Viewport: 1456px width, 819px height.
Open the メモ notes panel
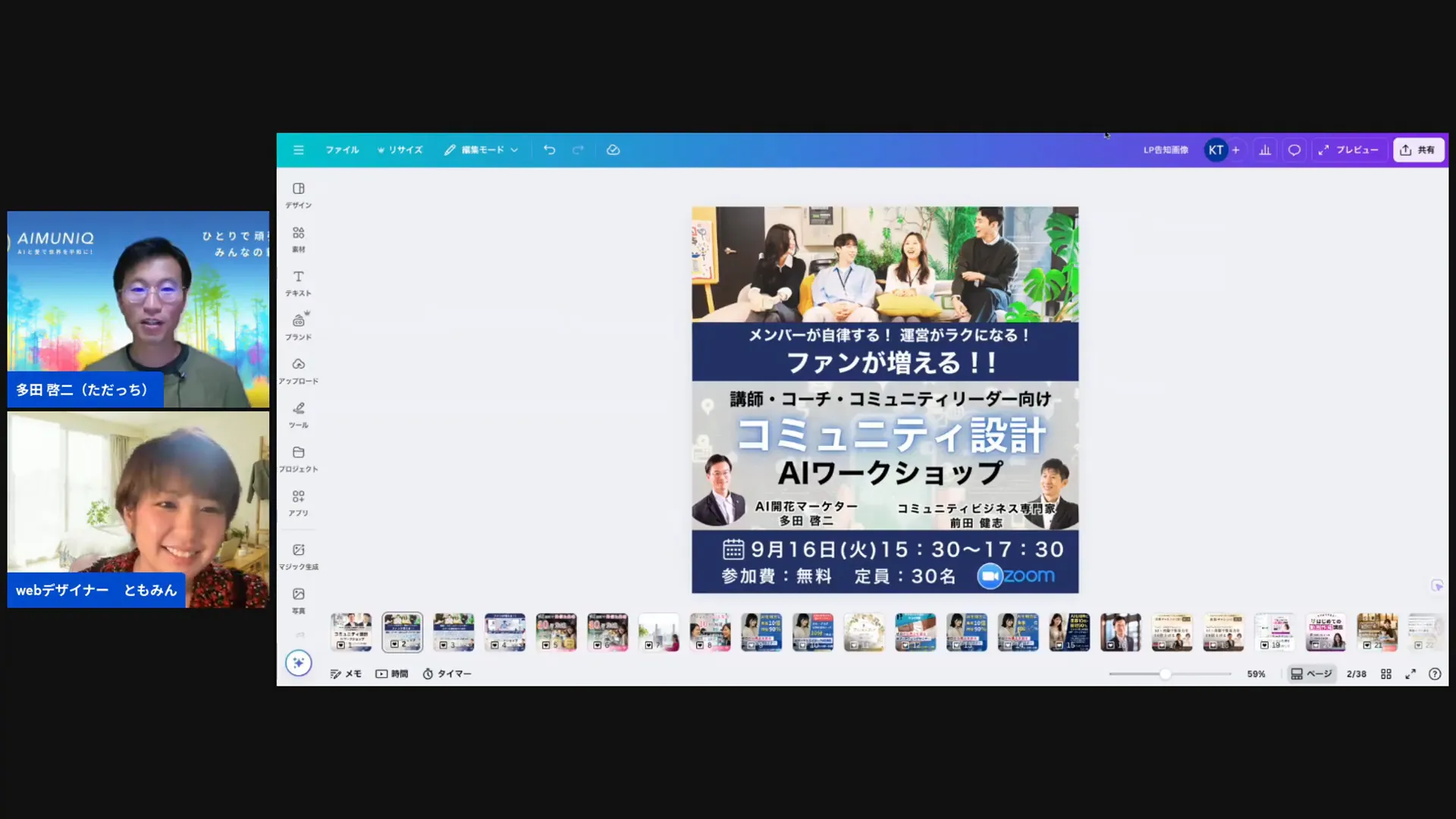[346, 673]
